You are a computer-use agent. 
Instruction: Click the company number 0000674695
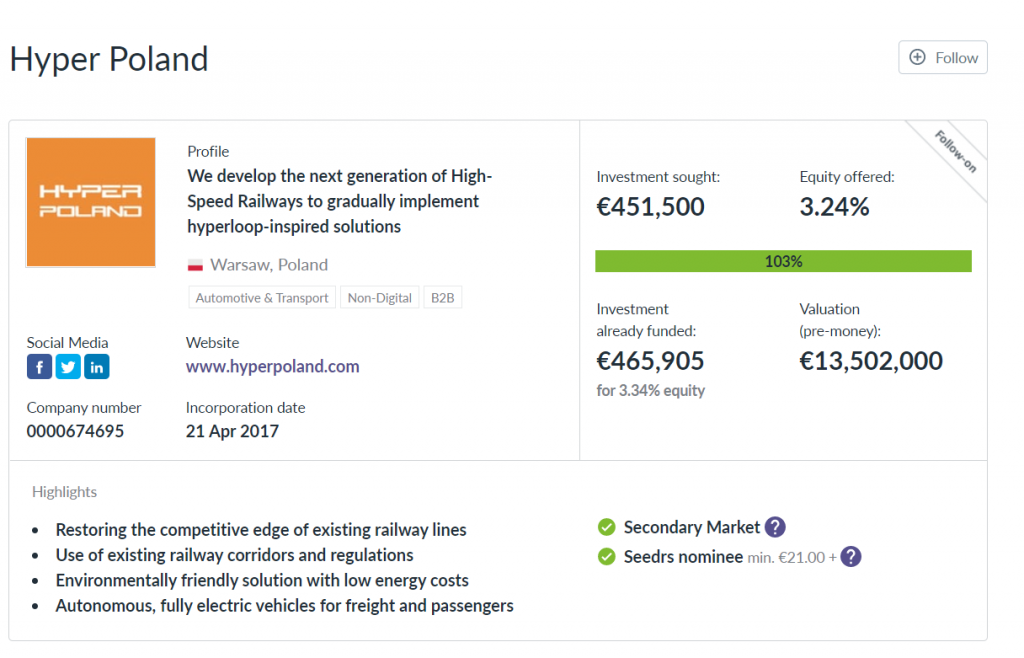[x=76, y=431]
